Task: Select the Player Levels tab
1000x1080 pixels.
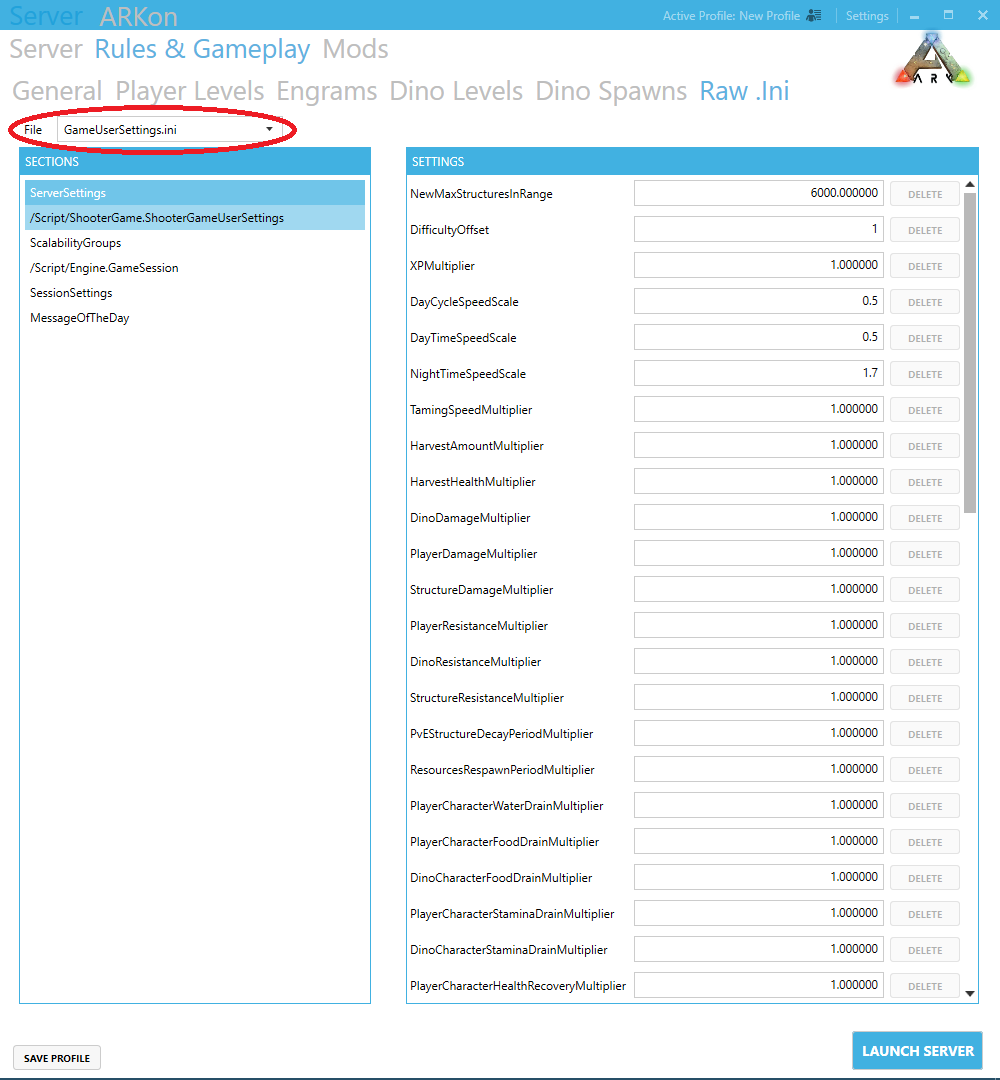Action: click(190, 91)
